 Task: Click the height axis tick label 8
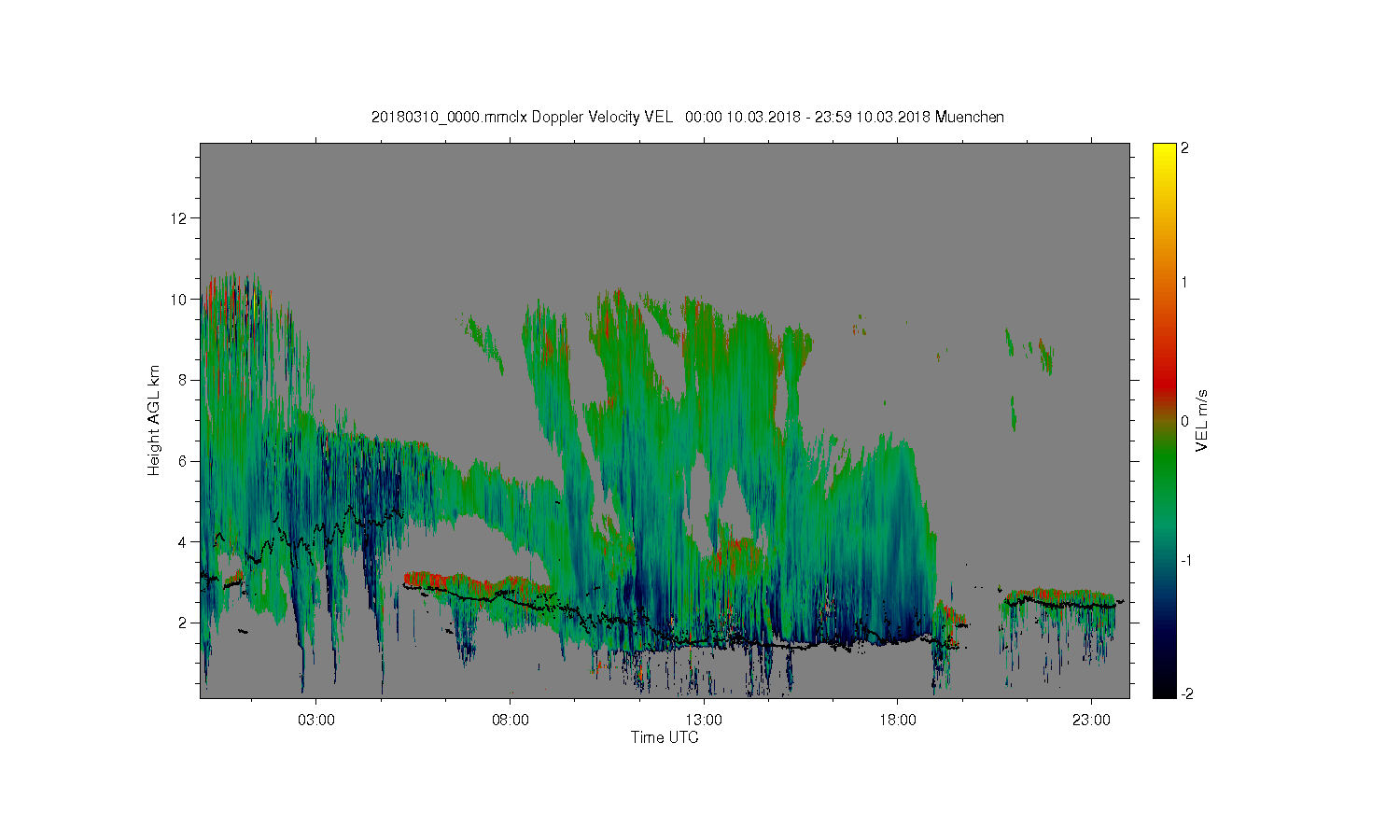click(183, 380)
